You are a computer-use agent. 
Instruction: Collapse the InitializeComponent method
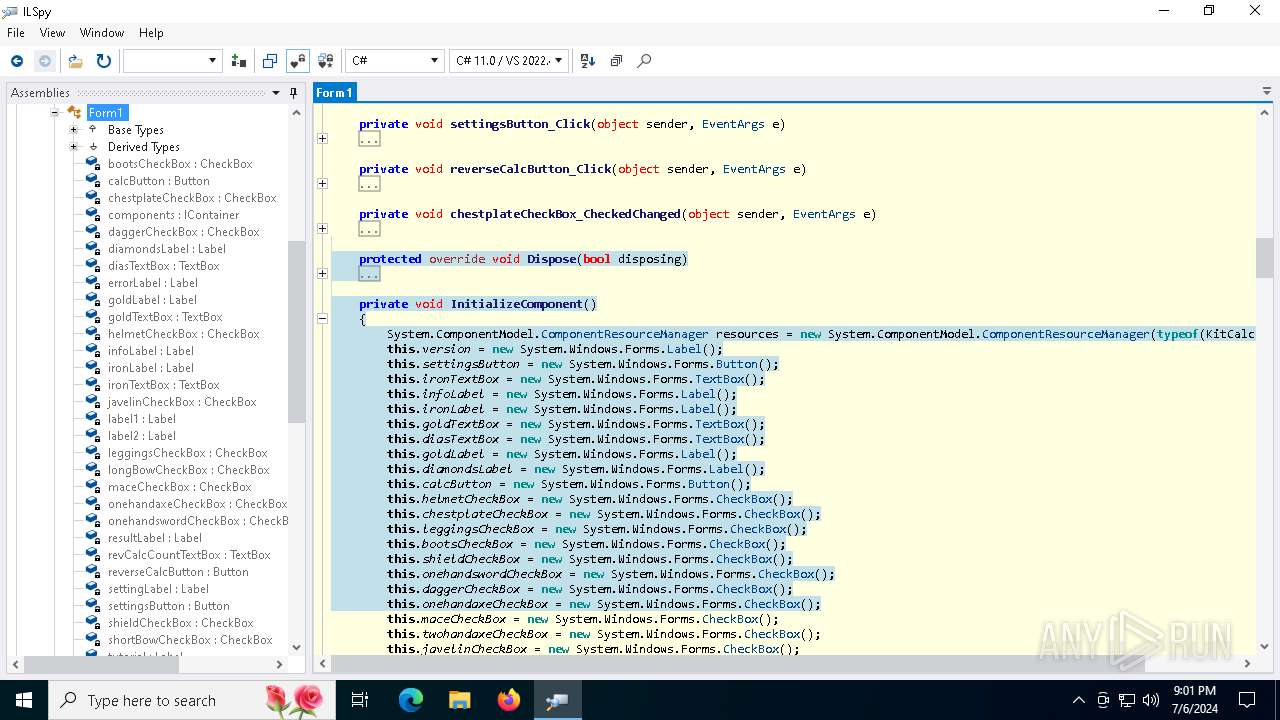point(322,319)
